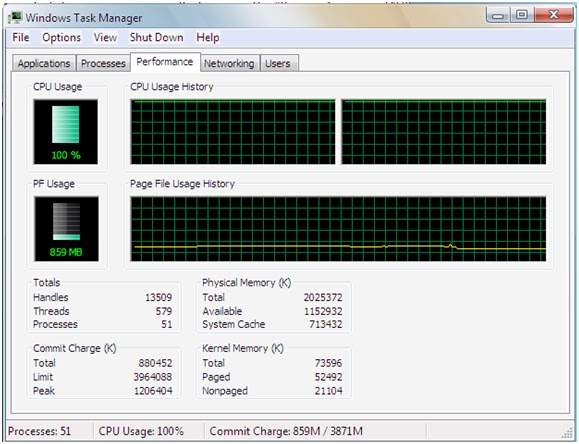
Task: Click the PF Usage 859 MB meter
Action: pyautogui.click(x=66, y=229)
